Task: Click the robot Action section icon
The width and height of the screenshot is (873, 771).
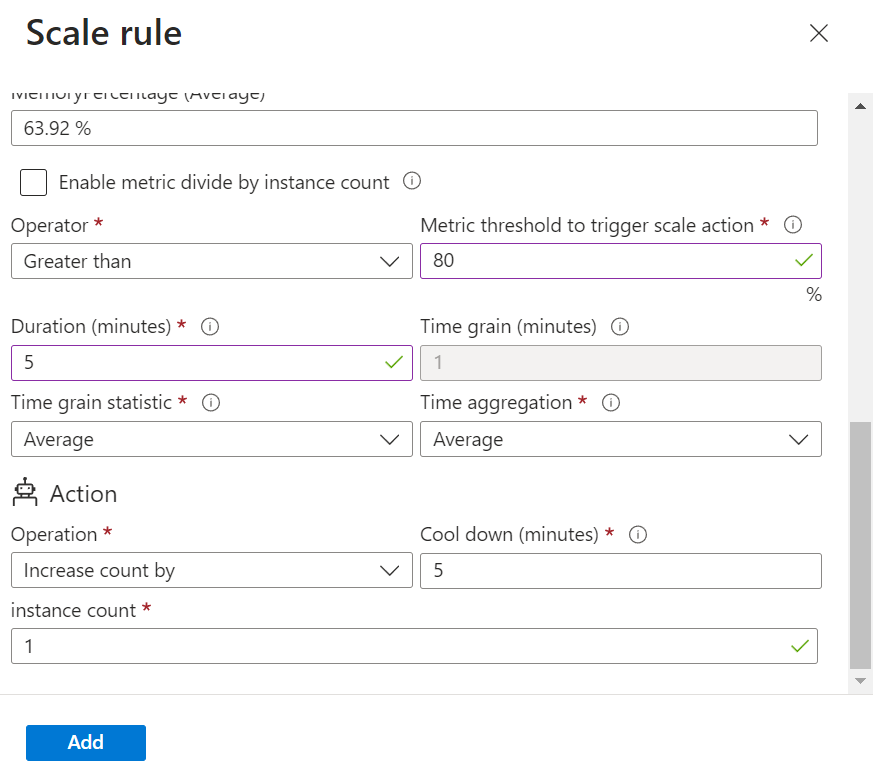Action: tap(24, 493)
